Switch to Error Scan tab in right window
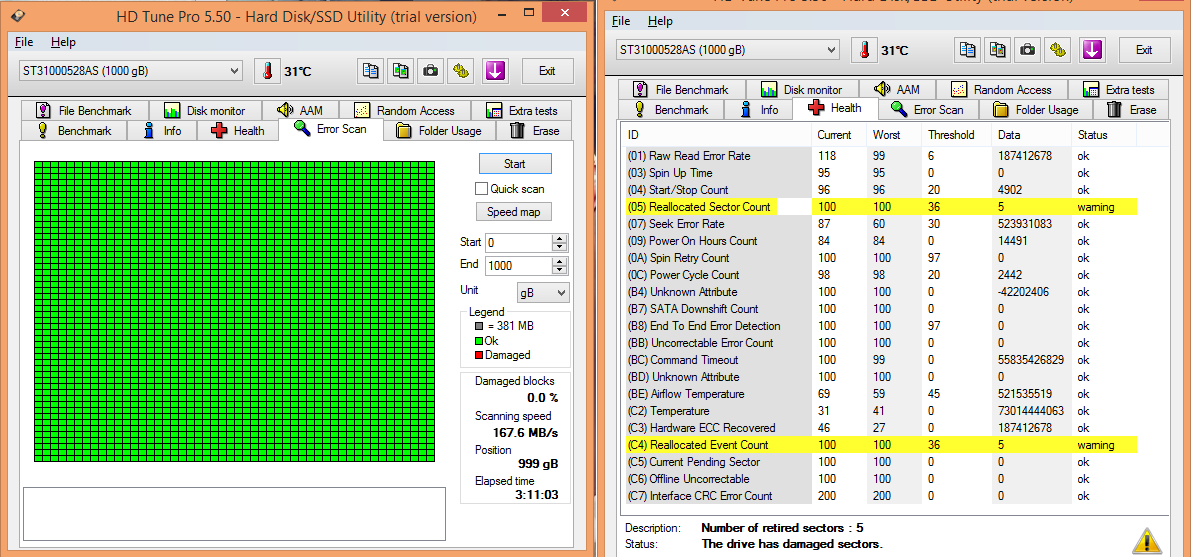The height and width of the screenshot is (557, 1191). point(927,109)
